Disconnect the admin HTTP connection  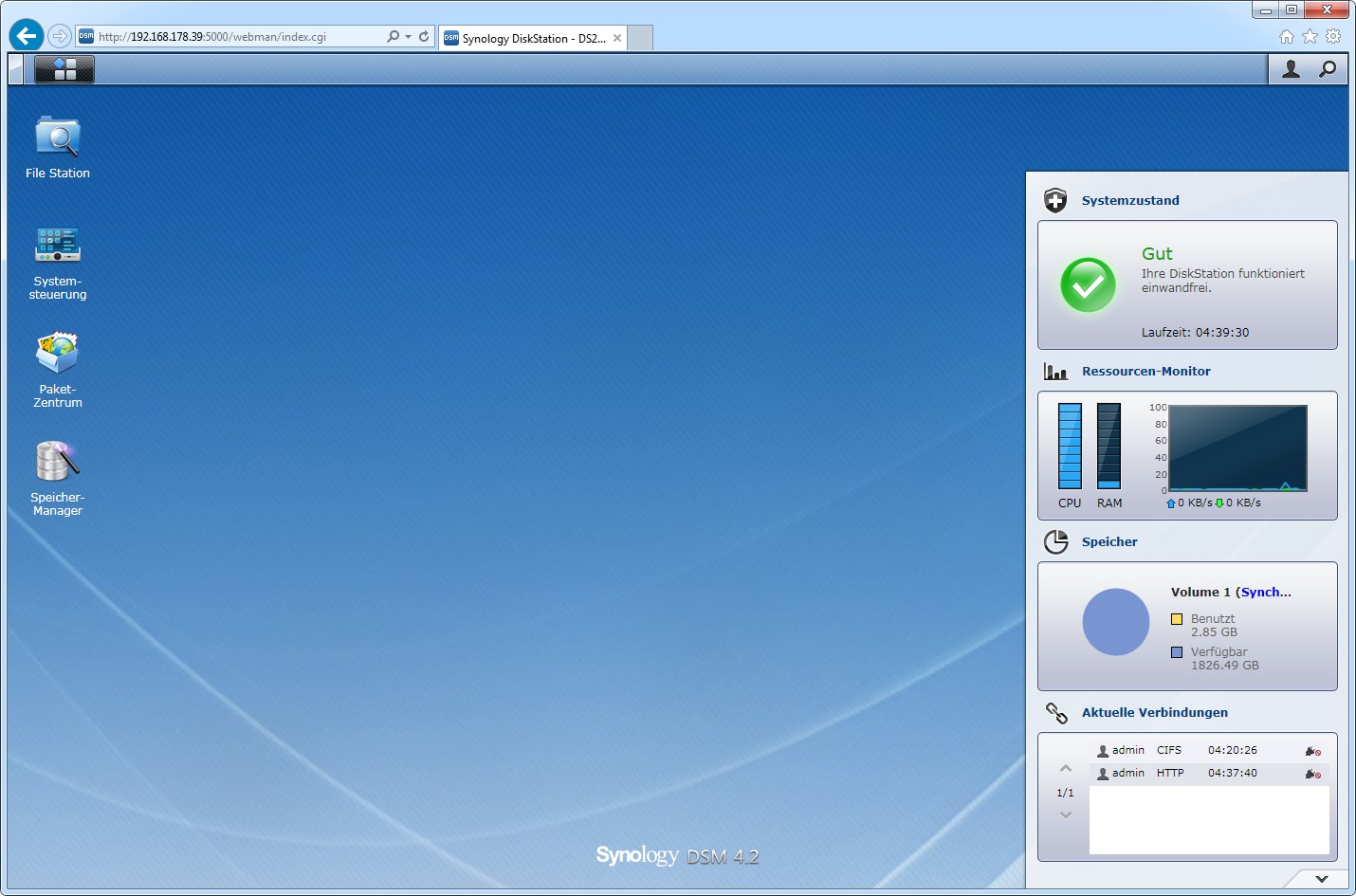[x=1312, y=774]
